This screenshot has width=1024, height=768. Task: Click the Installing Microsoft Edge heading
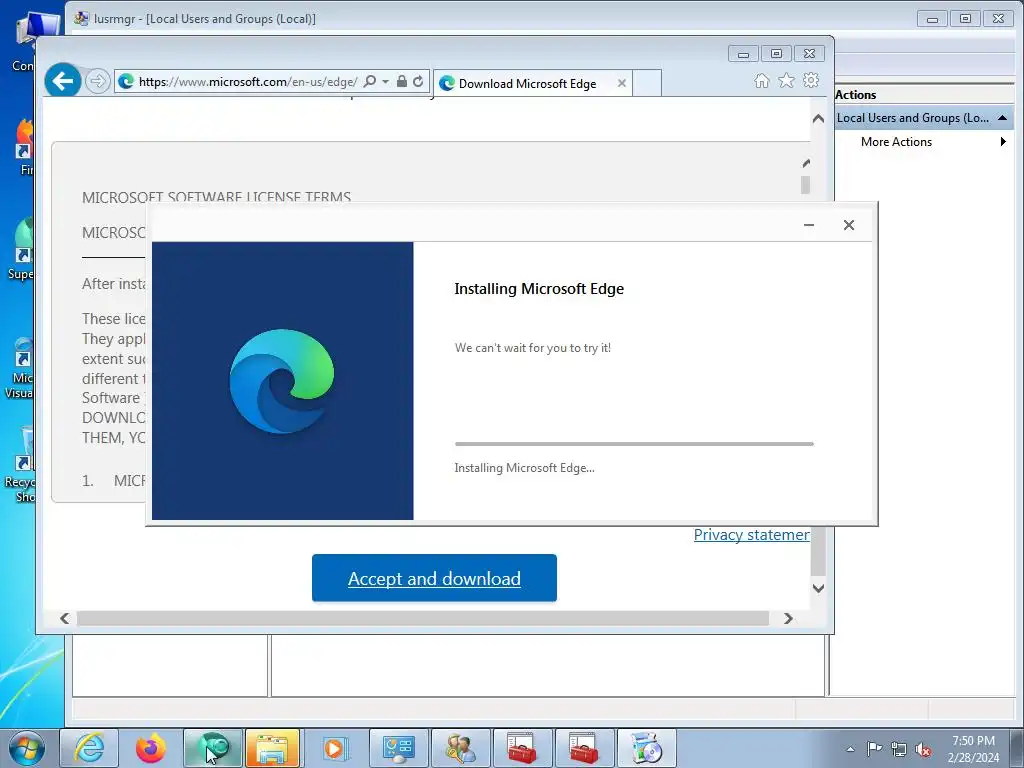tap(539, 289)
